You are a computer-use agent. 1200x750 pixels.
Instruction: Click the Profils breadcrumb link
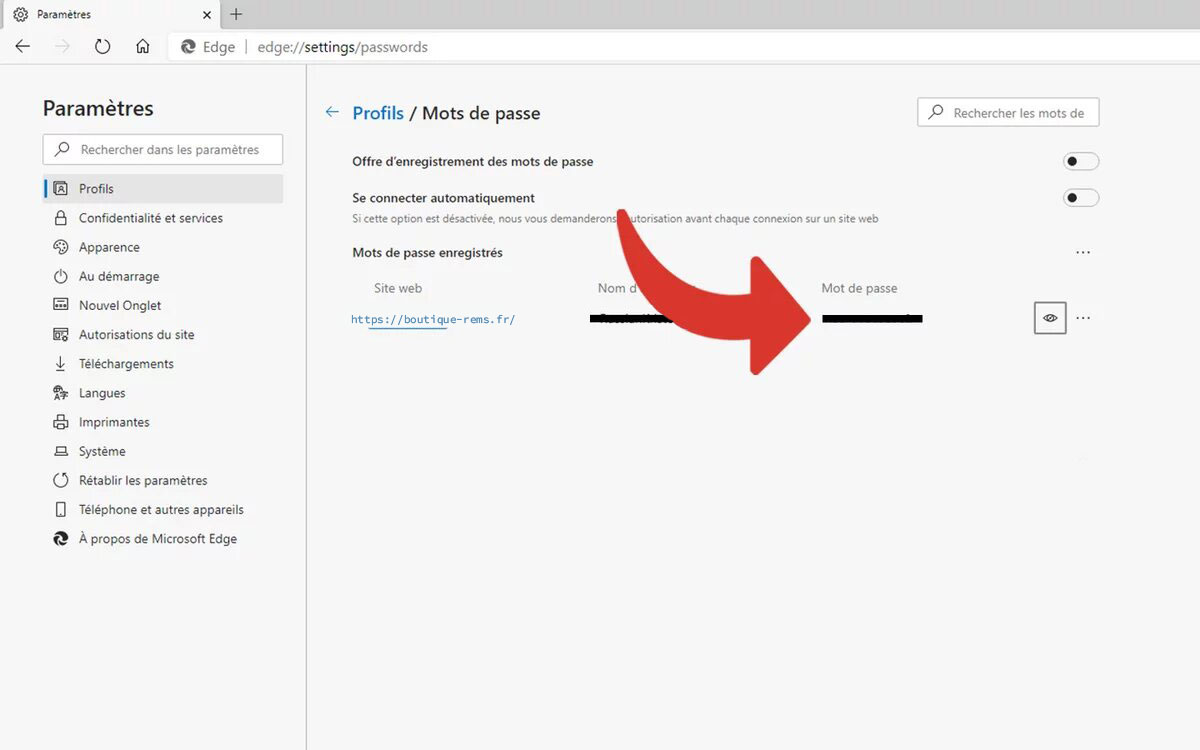[378, 113]
